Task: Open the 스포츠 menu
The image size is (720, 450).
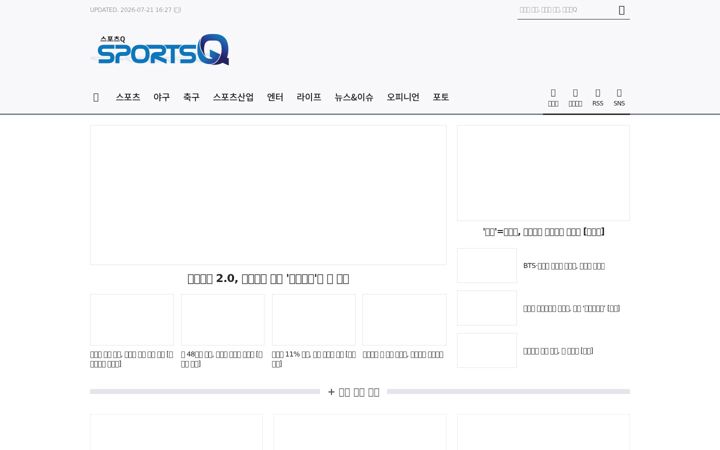Action: point(128,97)
